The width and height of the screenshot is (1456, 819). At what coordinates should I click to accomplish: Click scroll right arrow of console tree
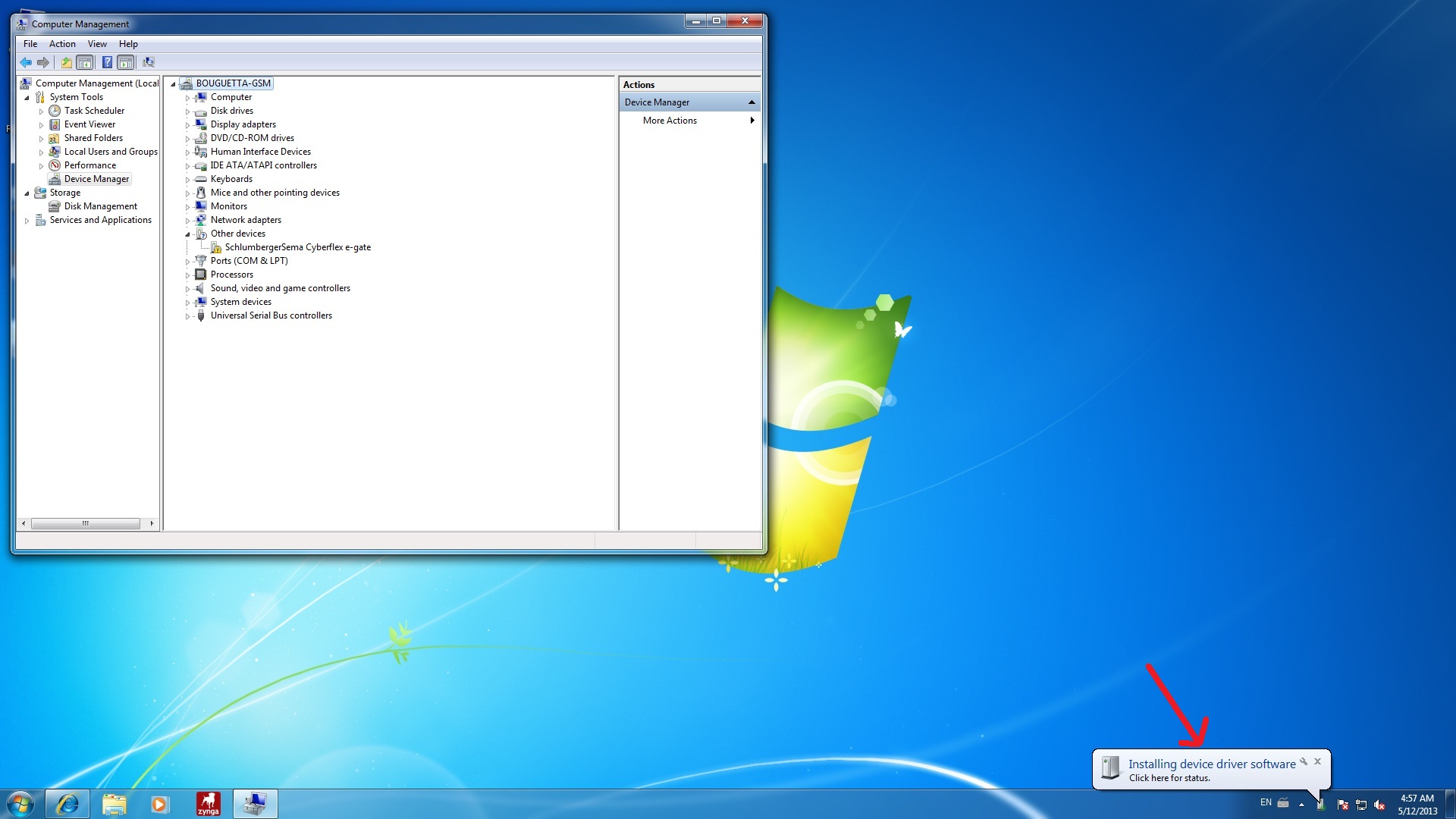(152, 523)
